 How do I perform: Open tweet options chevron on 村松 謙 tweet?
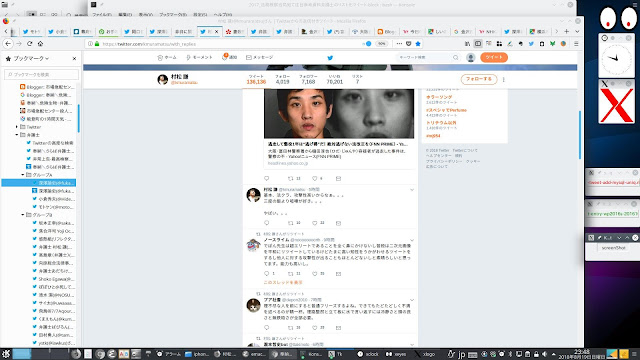tap(412, 190)
